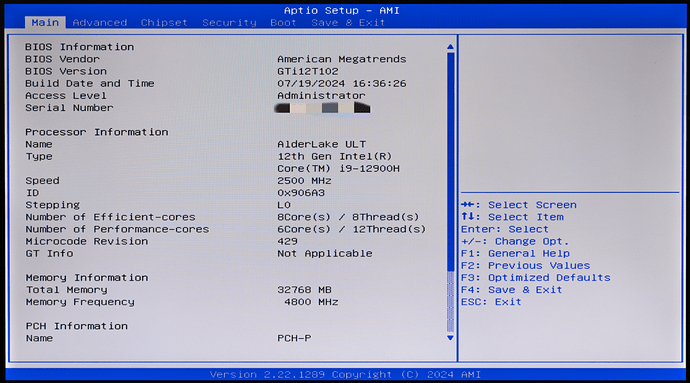Click the 'Processor Information' heading
This screenshot has height=383, width=690.
(x=96, y=132)
